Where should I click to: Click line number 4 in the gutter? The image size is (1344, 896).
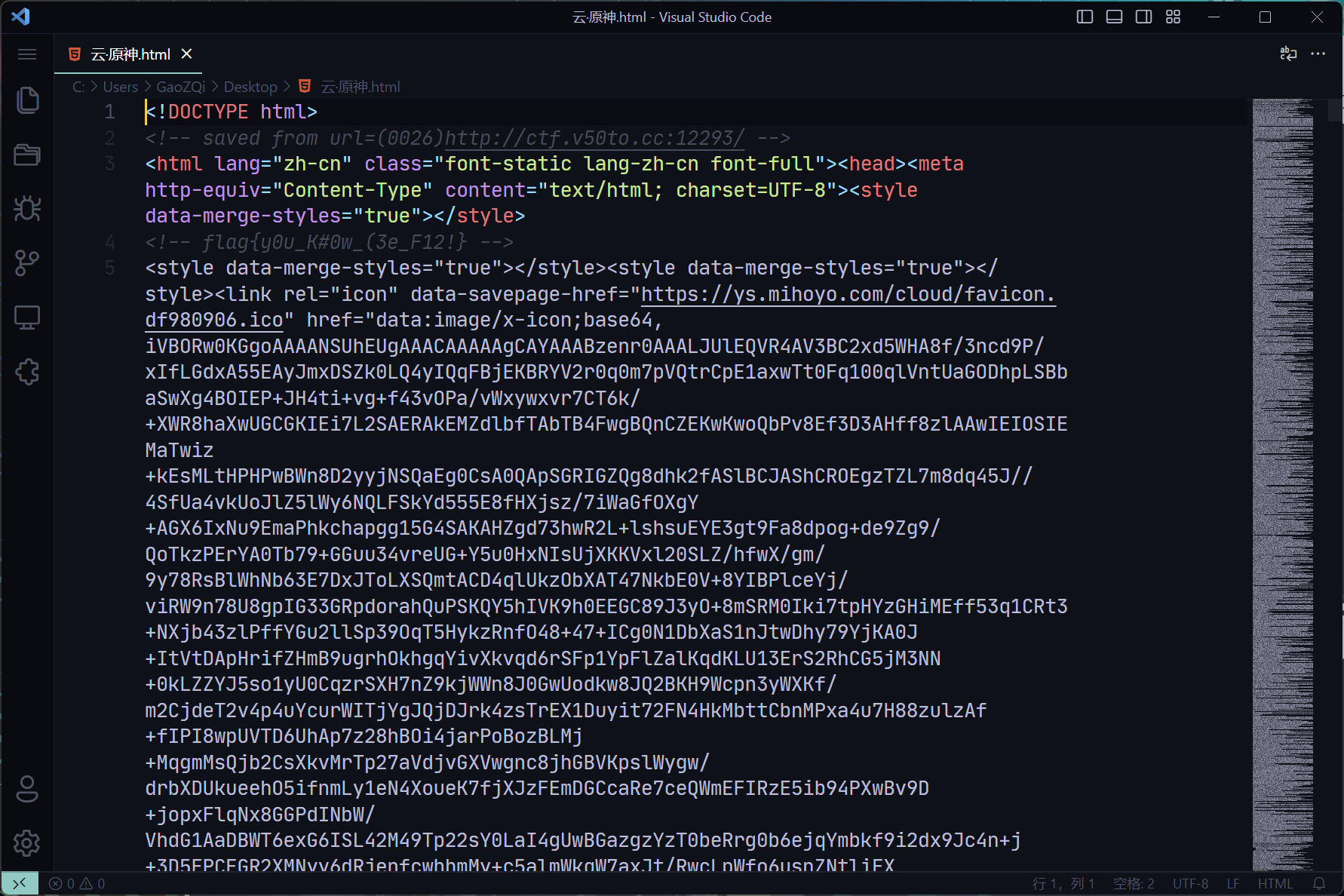click(x=109, y=242)
